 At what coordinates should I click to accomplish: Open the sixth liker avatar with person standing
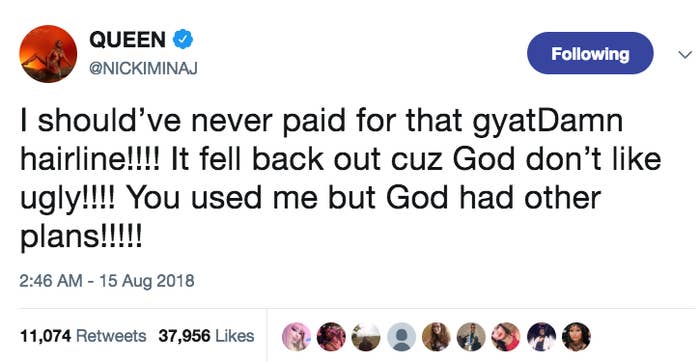[471, 337]
